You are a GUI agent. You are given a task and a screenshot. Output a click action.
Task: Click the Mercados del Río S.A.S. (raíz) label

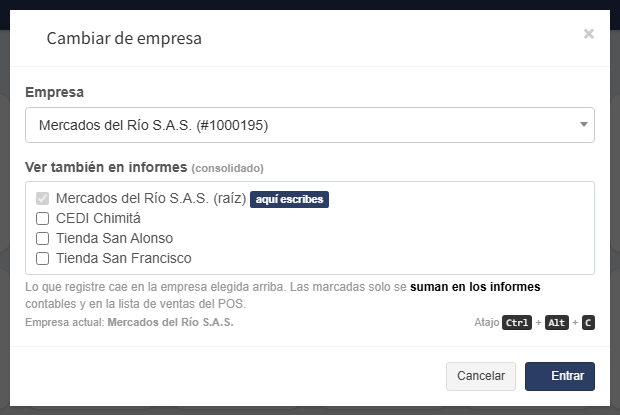click(151, 198)
